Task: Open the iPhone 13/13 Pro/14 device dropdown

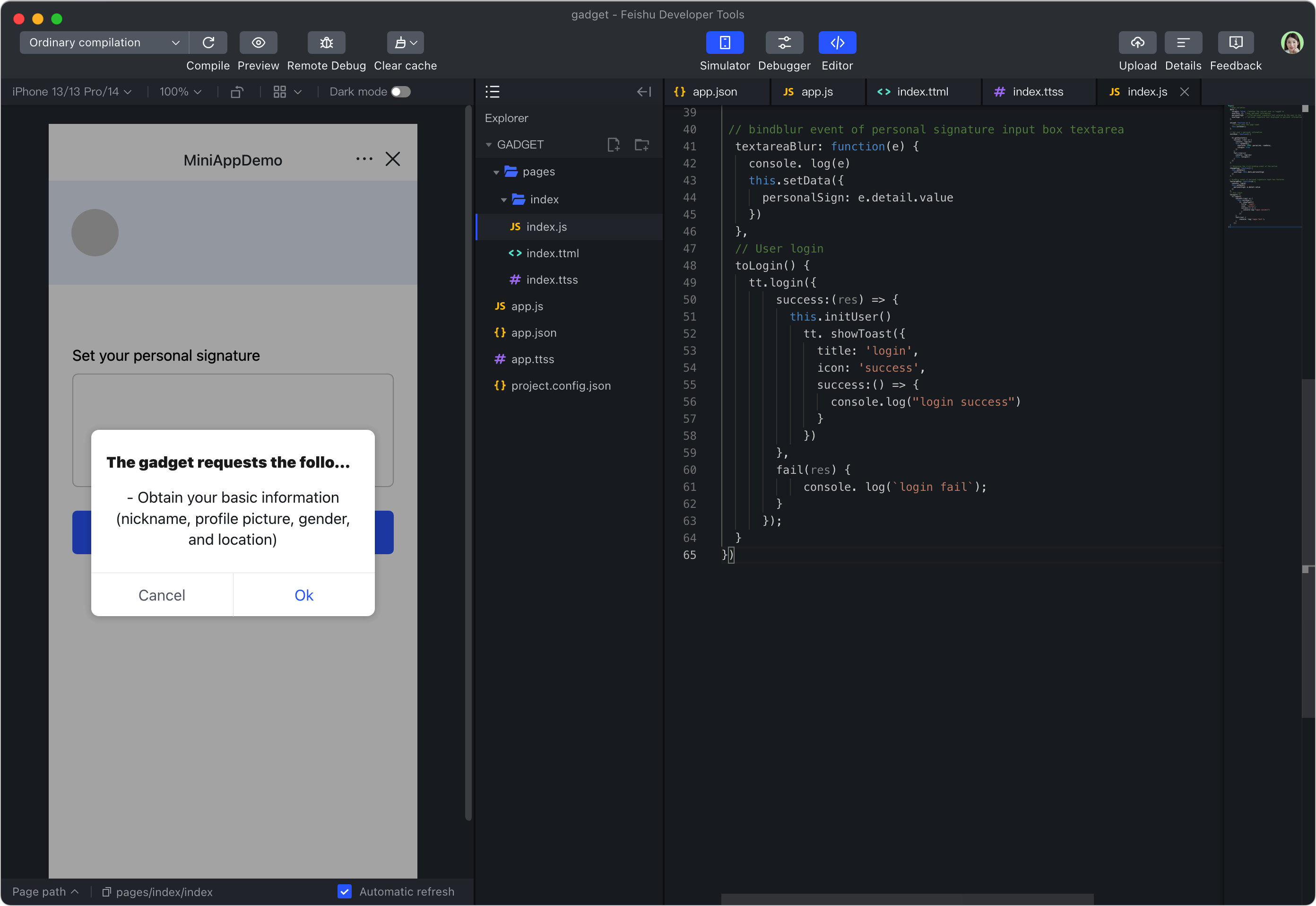Action: tap(72, 92)
